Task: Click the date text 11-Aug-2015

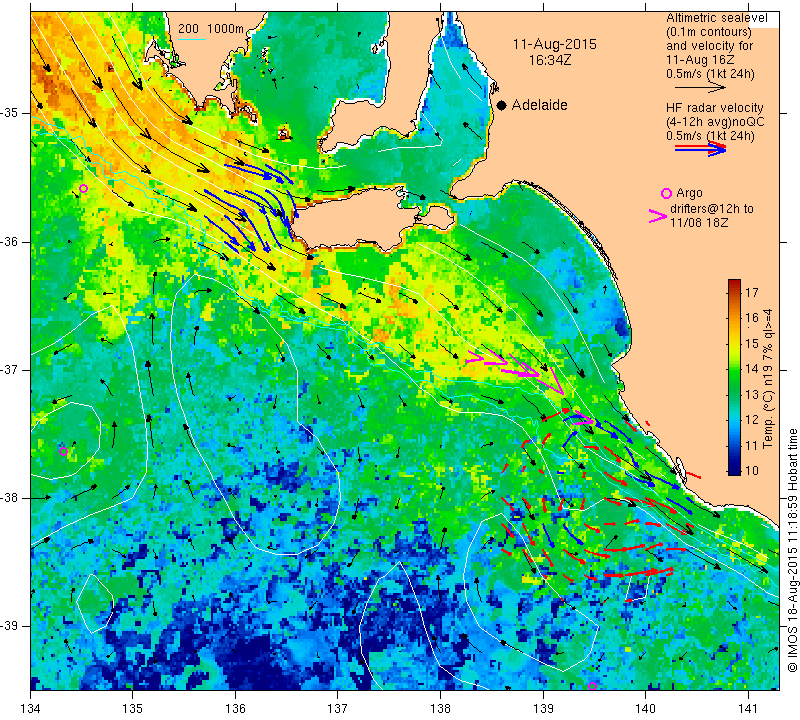Action: pos(555,44)
